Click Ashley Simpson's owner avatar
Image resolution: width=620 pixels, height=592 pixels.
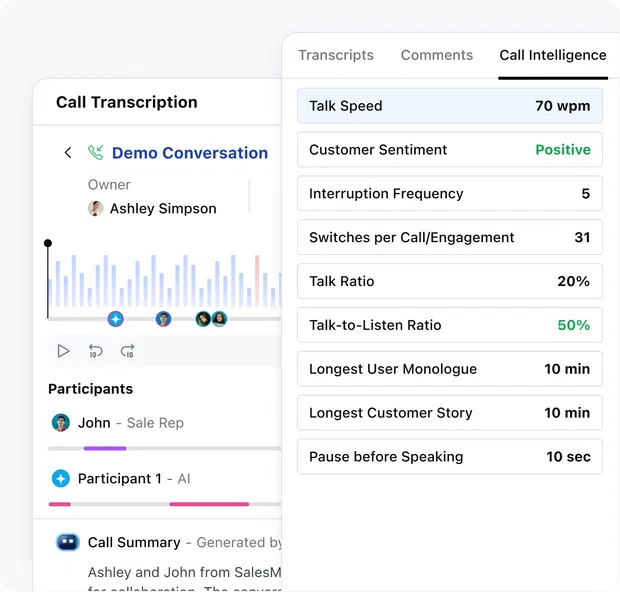pos(96,208)
